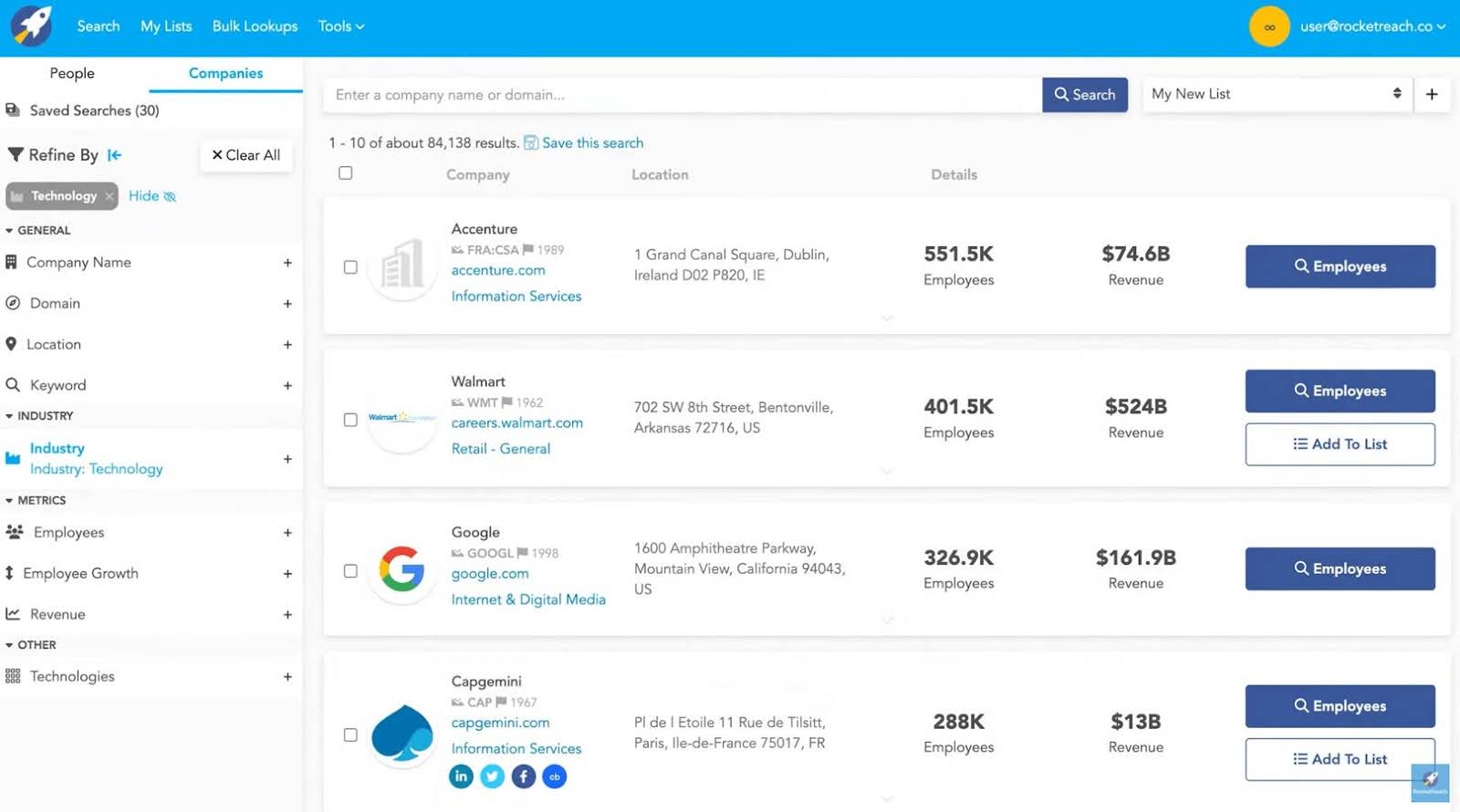The image size is (1460, 812).
Task: Open the My New List dropdown
Action: (x=1277, y=94)
